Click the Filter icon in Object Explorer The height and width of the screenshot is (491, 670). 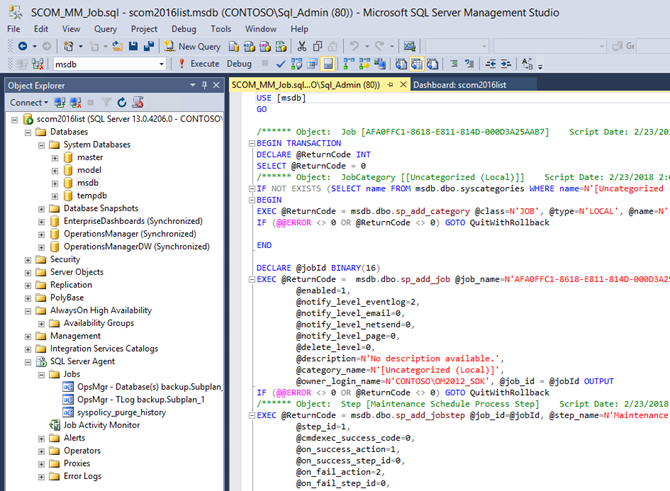click(x=107, y=102)
